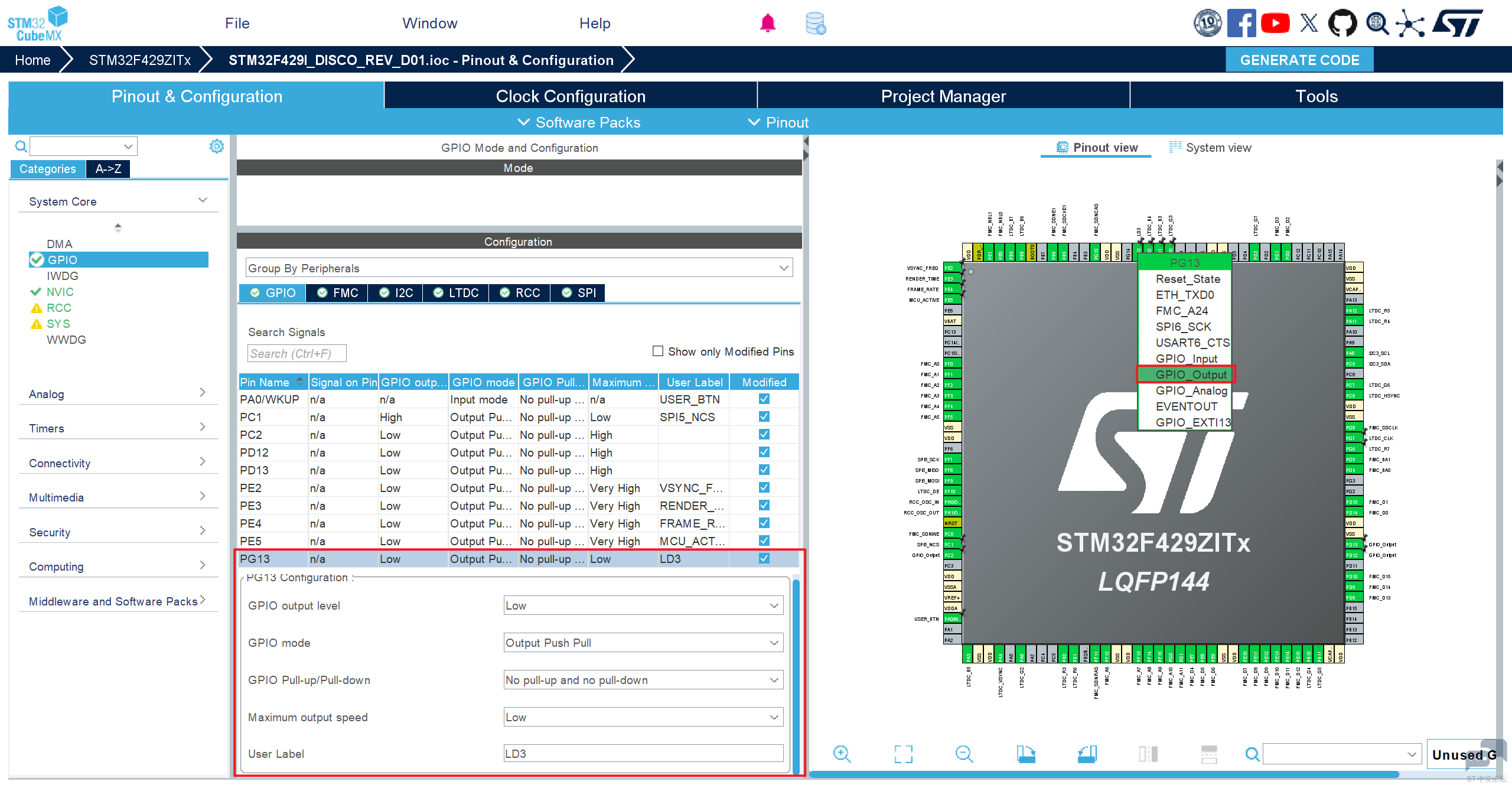Click the User Label text field
The image size is (1512, 788).
point(643,754)
